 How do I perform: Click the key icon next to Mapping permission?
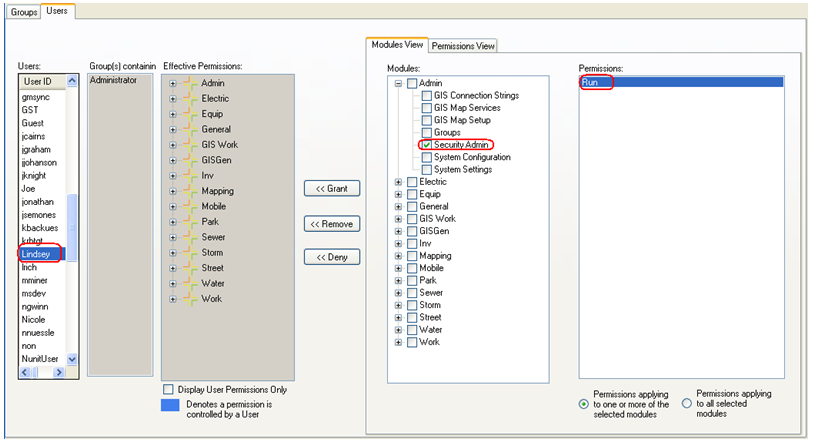[189, 191]
